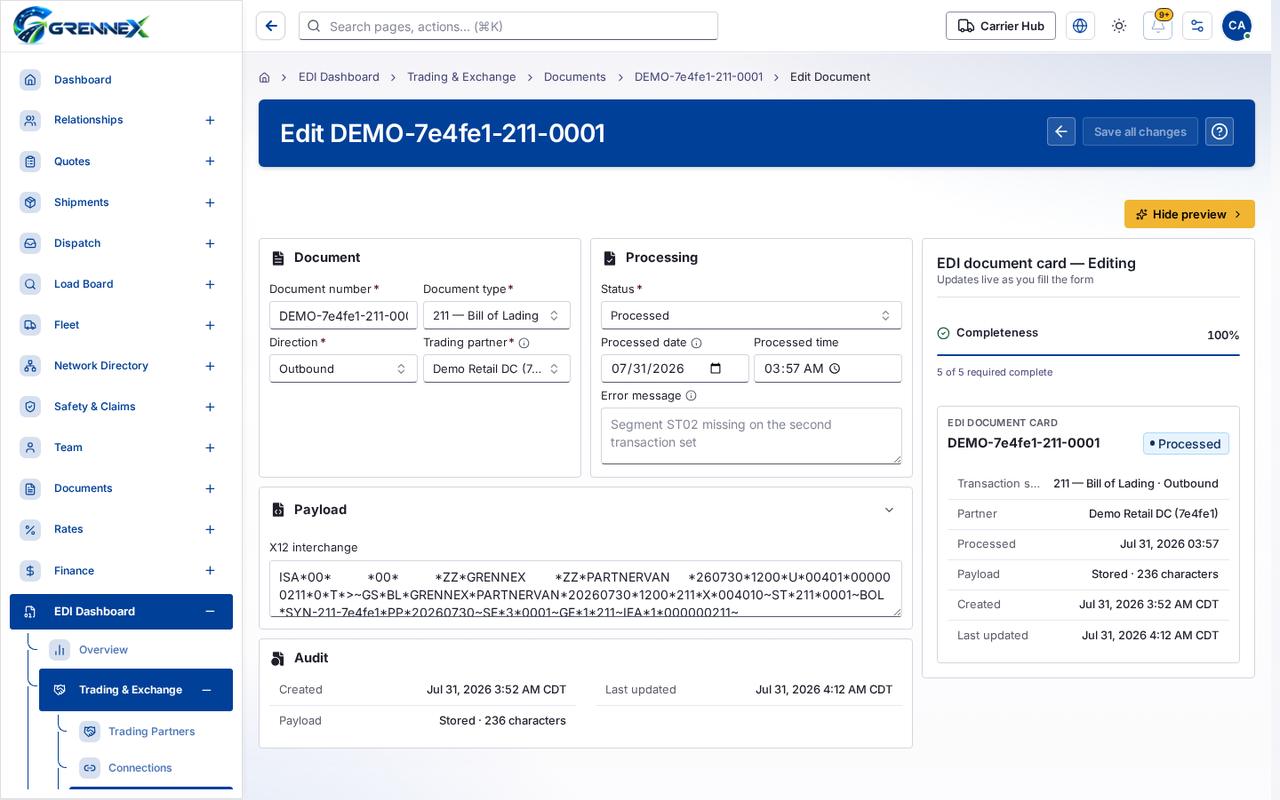
Task: Click the Hide preview button
Action: coord(1189,214)
